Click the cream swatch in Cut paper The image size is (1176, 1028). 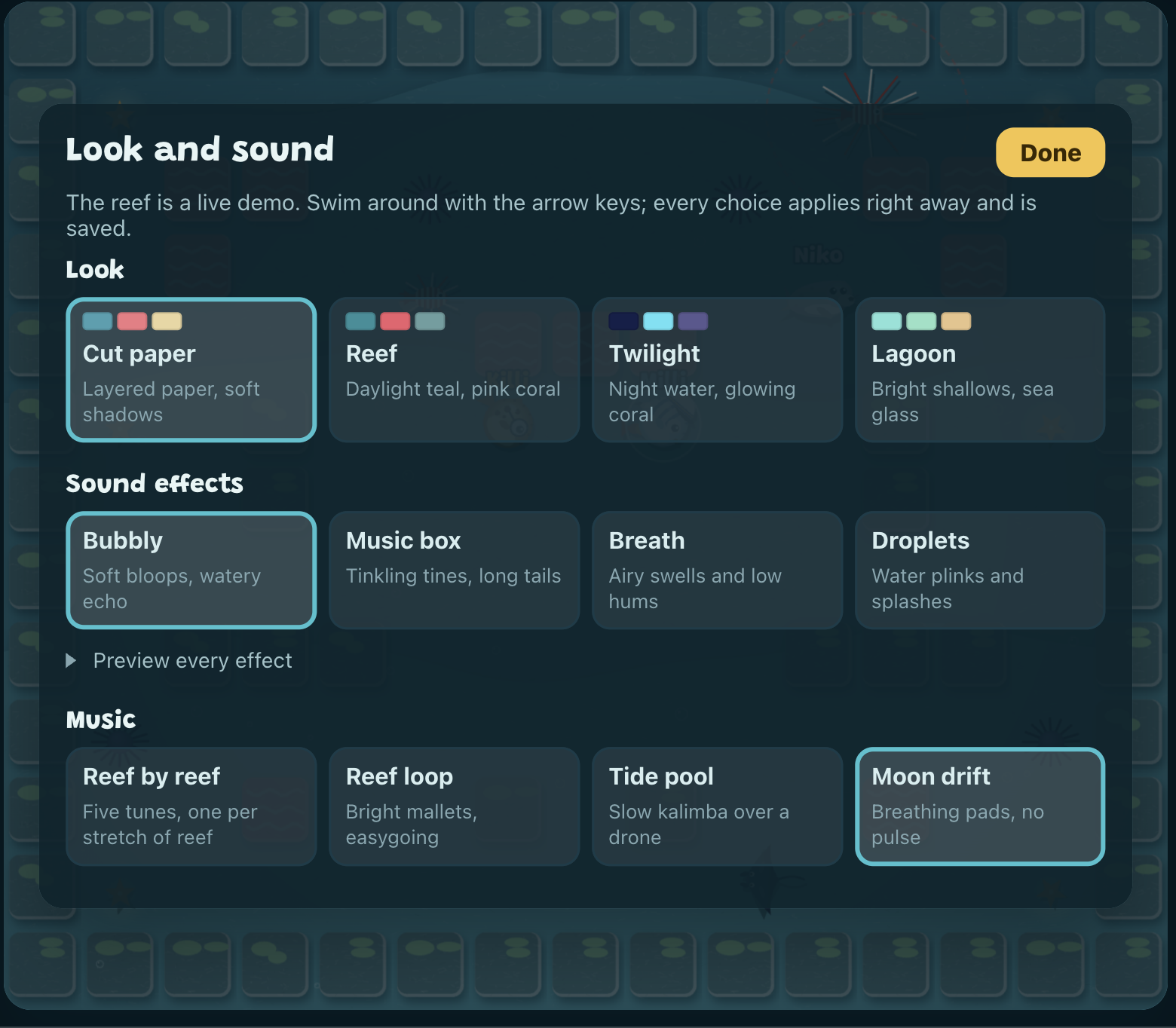(x=167, y=321)
